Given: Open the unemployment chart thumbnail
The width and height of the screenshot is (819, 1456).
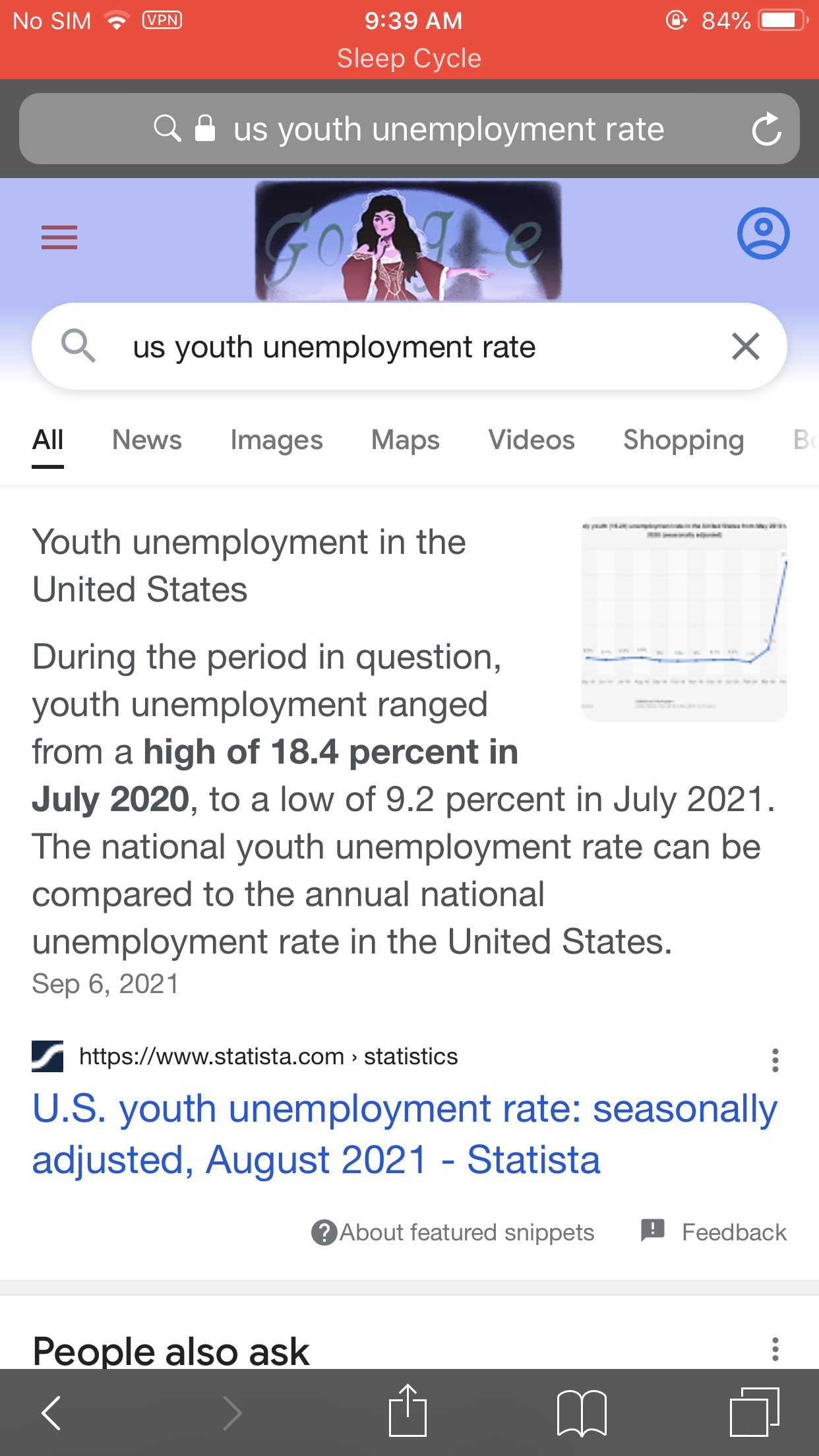Looking at the screenshot, I should point(684,619).
